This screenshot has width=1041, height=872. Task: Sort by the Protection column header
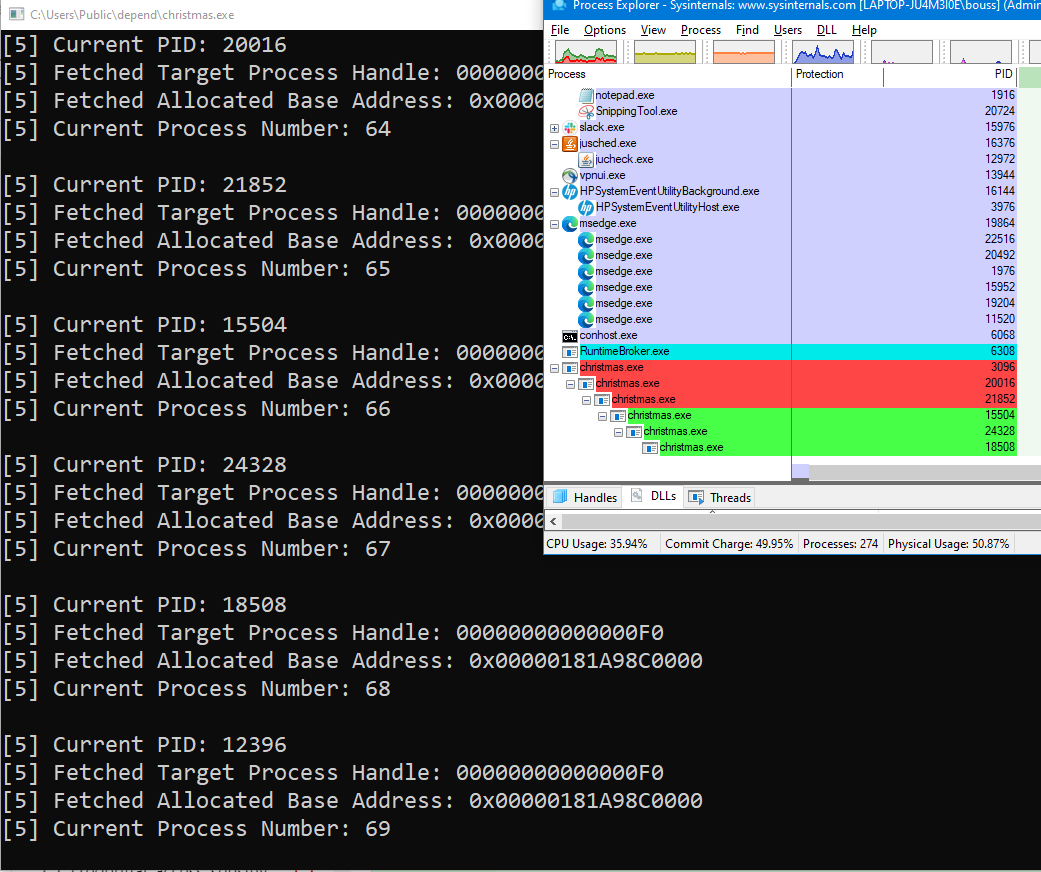pyautogui.click(x=837, y=74)
